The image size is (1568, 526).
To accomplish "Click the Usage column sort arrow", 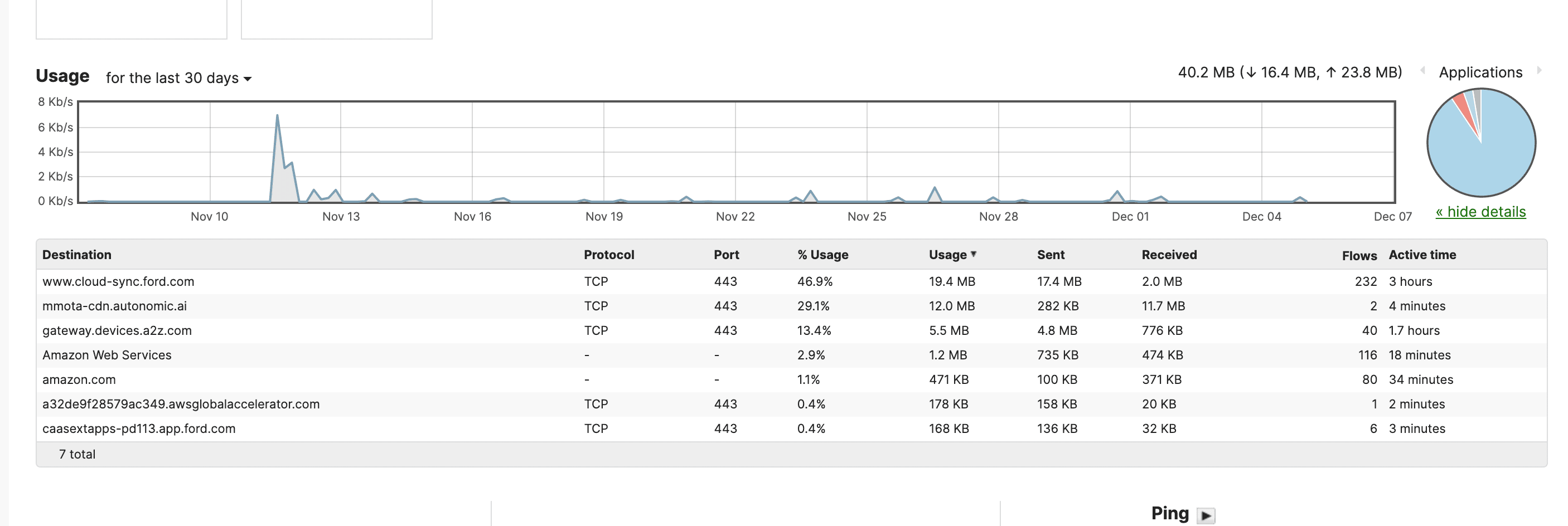I will pyautogui.click(x=973, y=254).
